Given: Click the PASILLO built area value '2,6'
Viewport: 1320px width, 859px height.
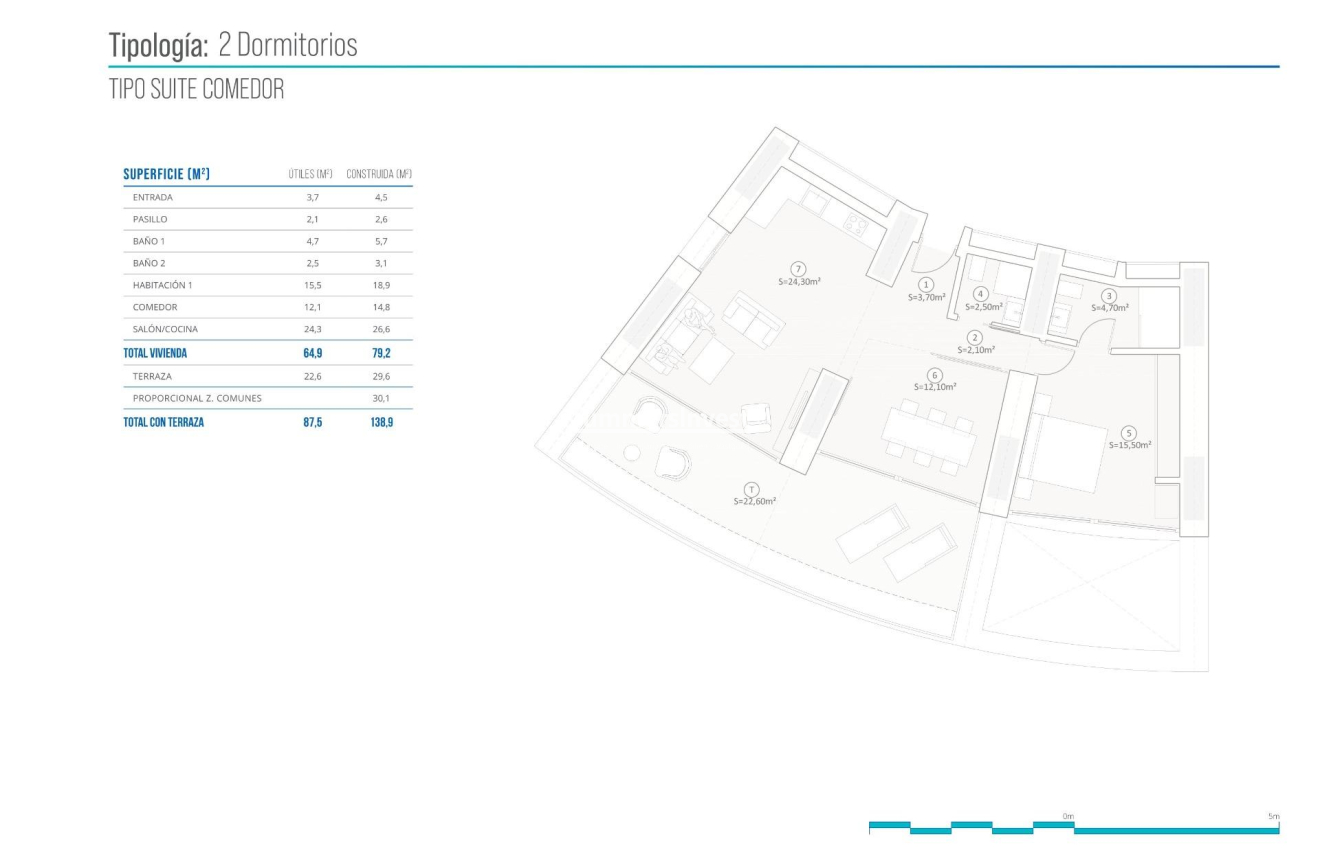Looking at the screenshot, I should 381,219.
